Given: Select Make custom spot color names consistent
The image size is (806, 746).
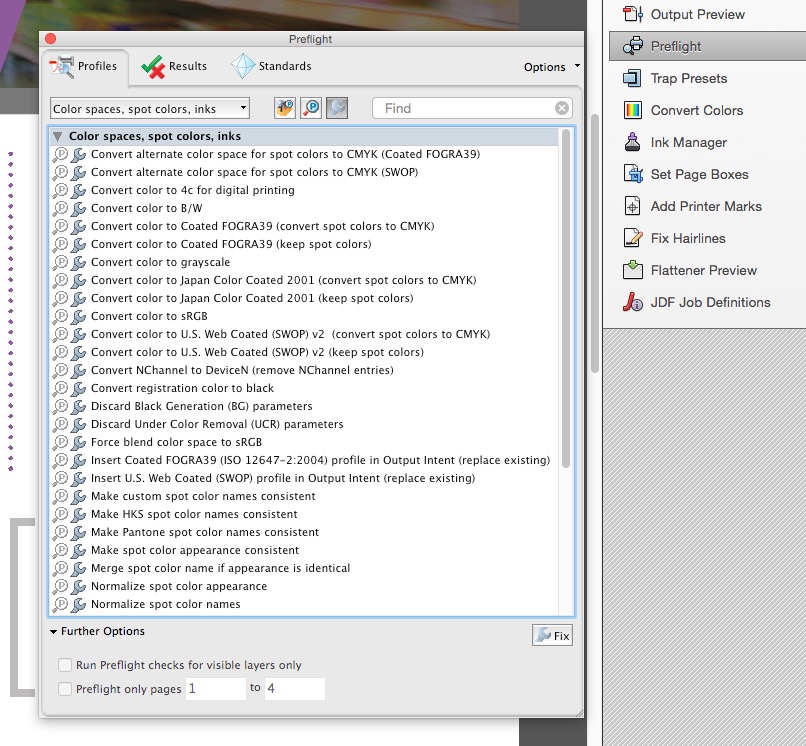Looking at the screenshot, I should 203,496.
